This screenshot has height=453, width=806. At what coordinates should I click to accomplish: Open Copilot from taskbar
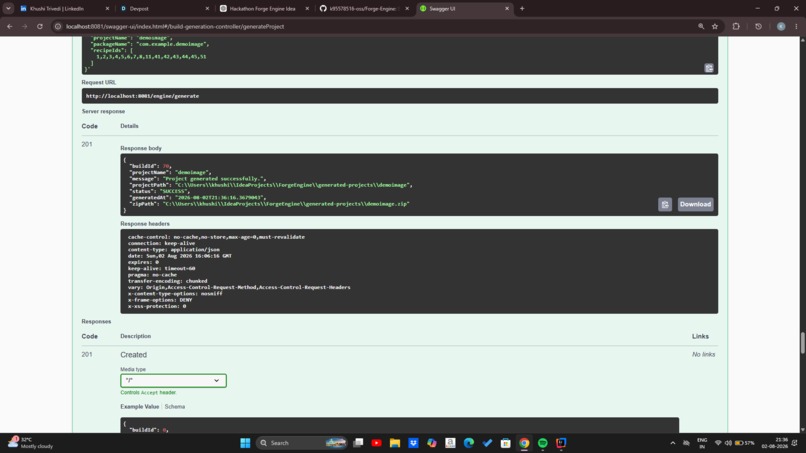click(432, 443)
